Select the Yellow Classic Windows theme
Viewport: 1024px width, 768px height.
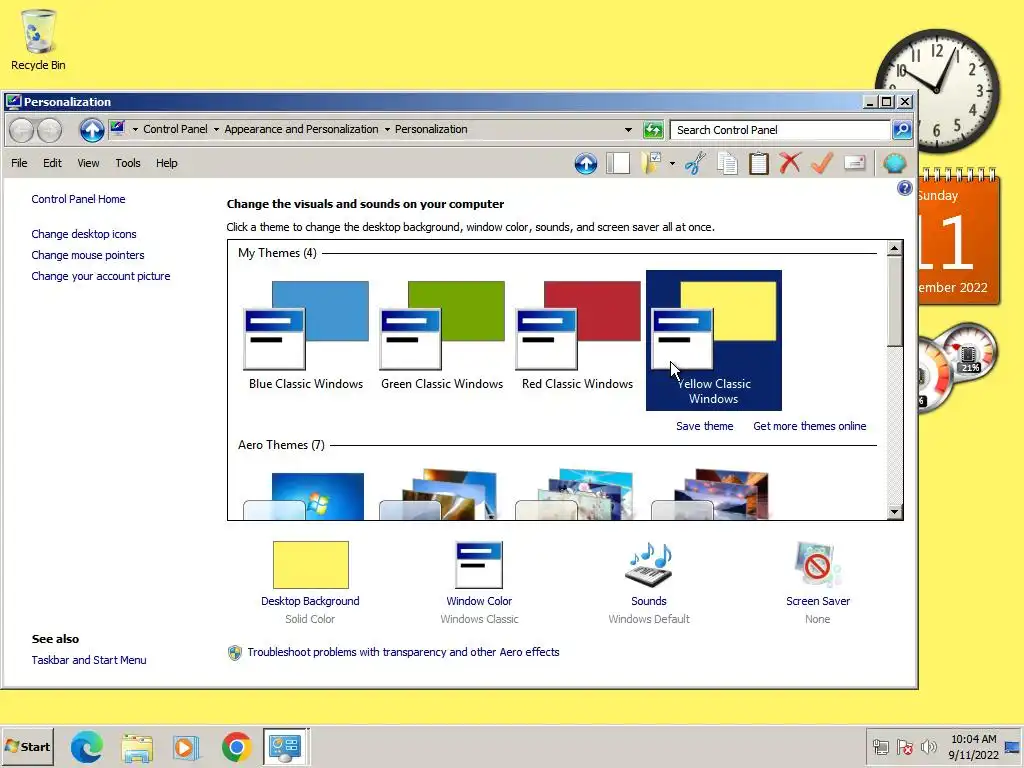pyautogui.click(x=713, y=340)
